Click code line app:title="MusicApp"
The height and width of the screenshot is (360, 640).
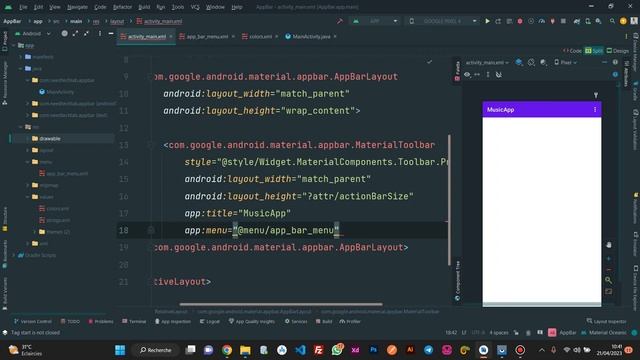tap(238, 213)
